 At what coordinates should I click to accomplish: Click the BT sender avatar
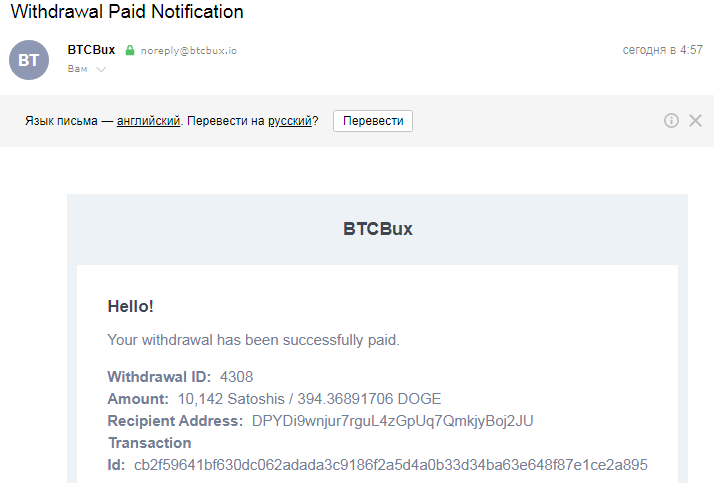click(x=29, y=60)
